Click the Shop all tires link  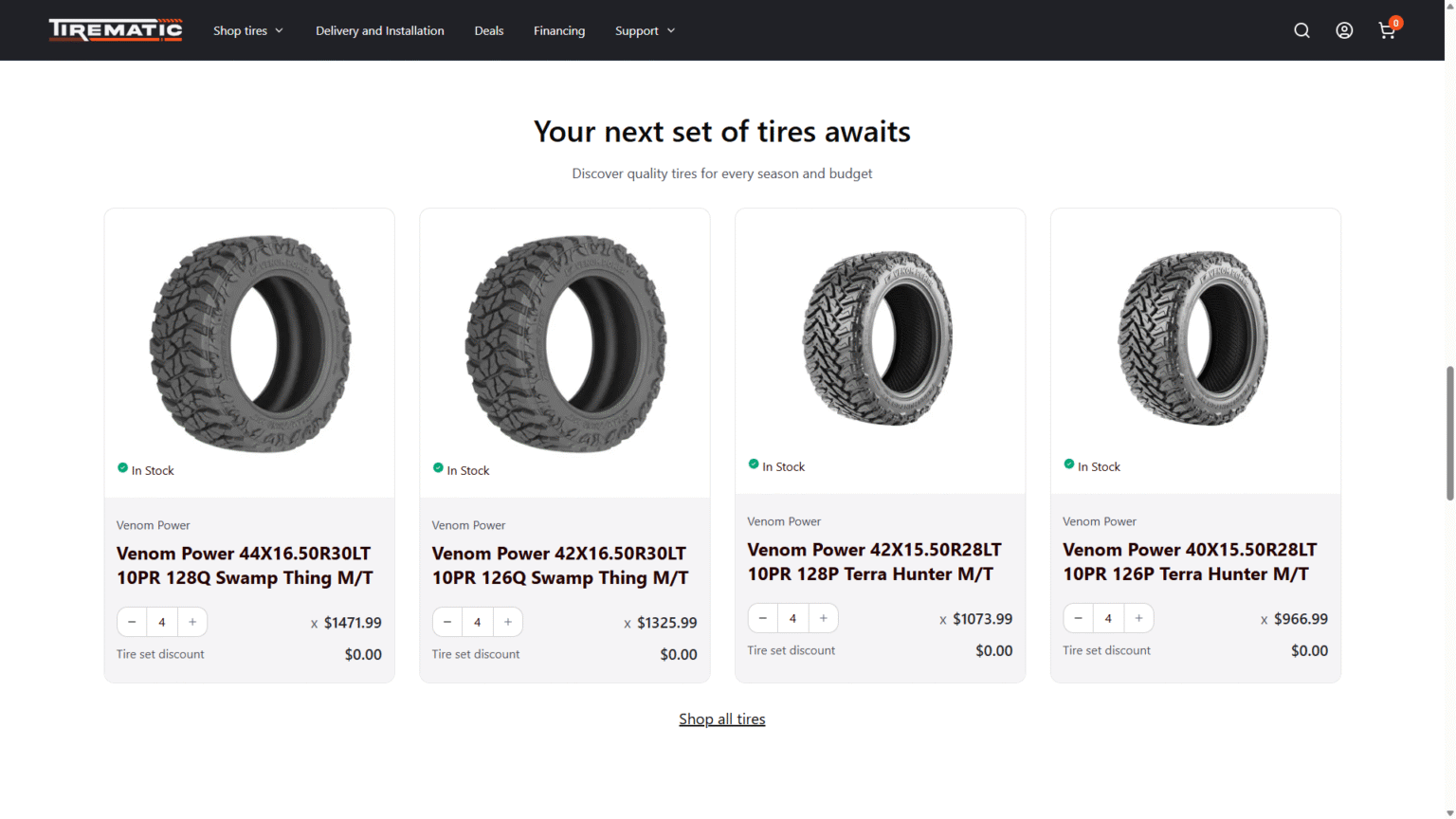[x=721, y=719]
